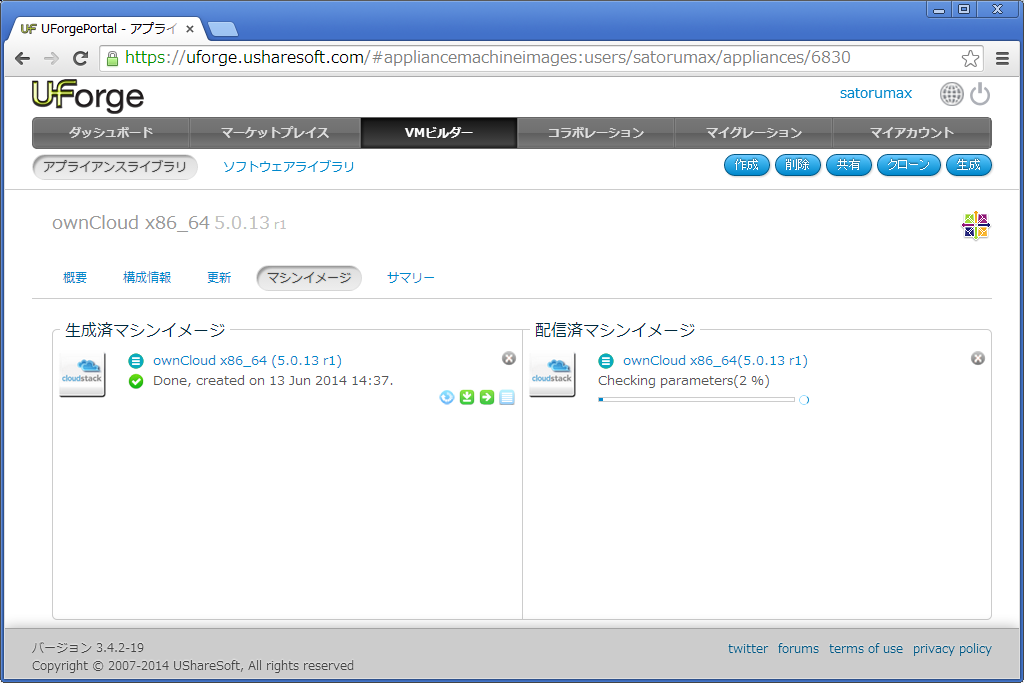This screenshot has width=1024, height=683.
Task: Select the マシンイメージ tab
Action: pos(309,278)
